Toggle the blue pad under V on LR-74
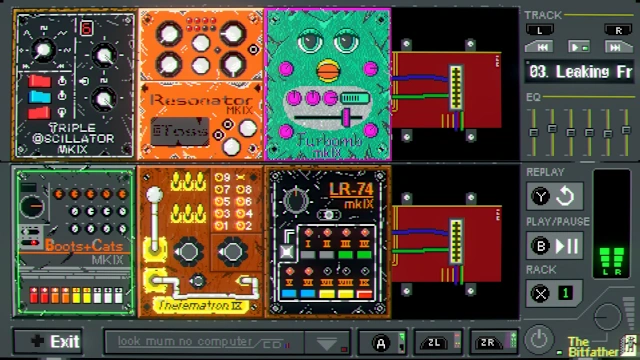640x360 pixels. pyautogui.click(x=289, y=293)
